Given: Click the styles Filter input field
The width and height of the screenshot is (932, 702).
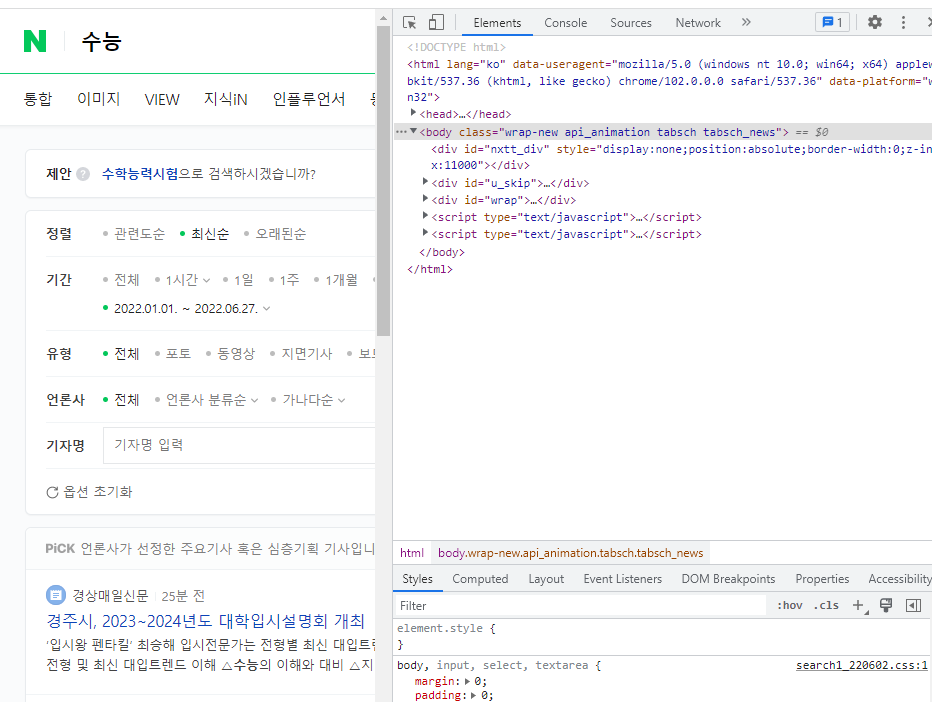Looking at the screenshot, I should click(581, 605).
